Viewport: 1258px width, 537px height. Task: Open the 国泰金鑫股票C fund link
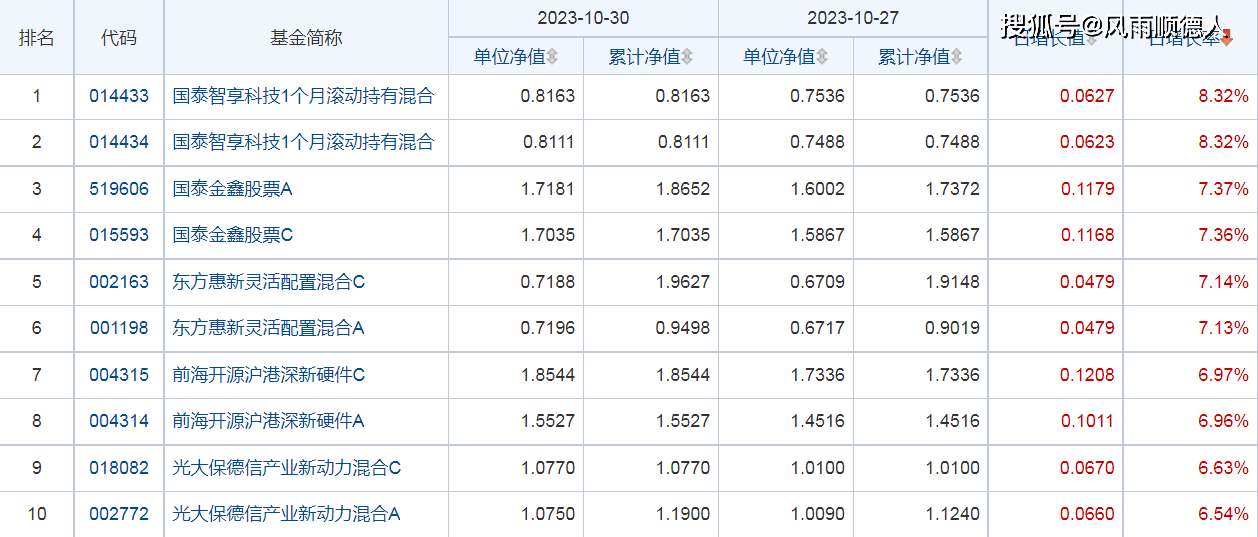coord(233,235)
